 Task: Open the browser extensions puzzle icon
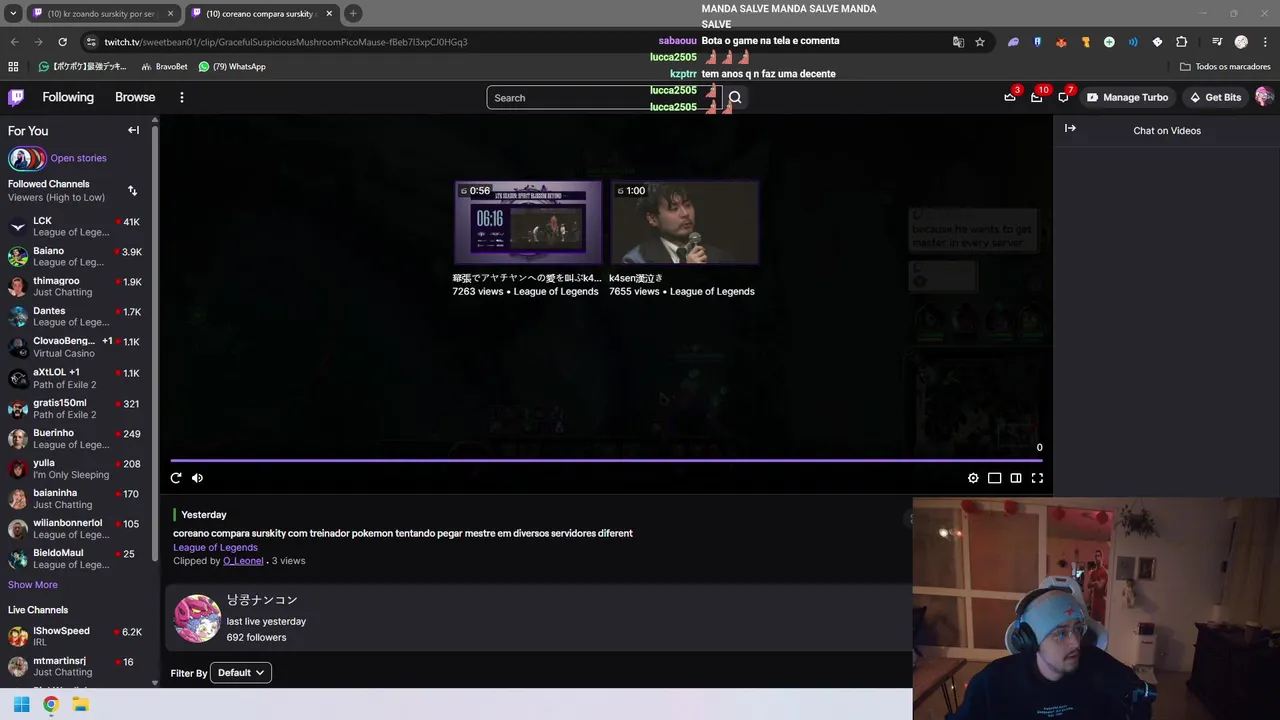tap(1181, 42)
